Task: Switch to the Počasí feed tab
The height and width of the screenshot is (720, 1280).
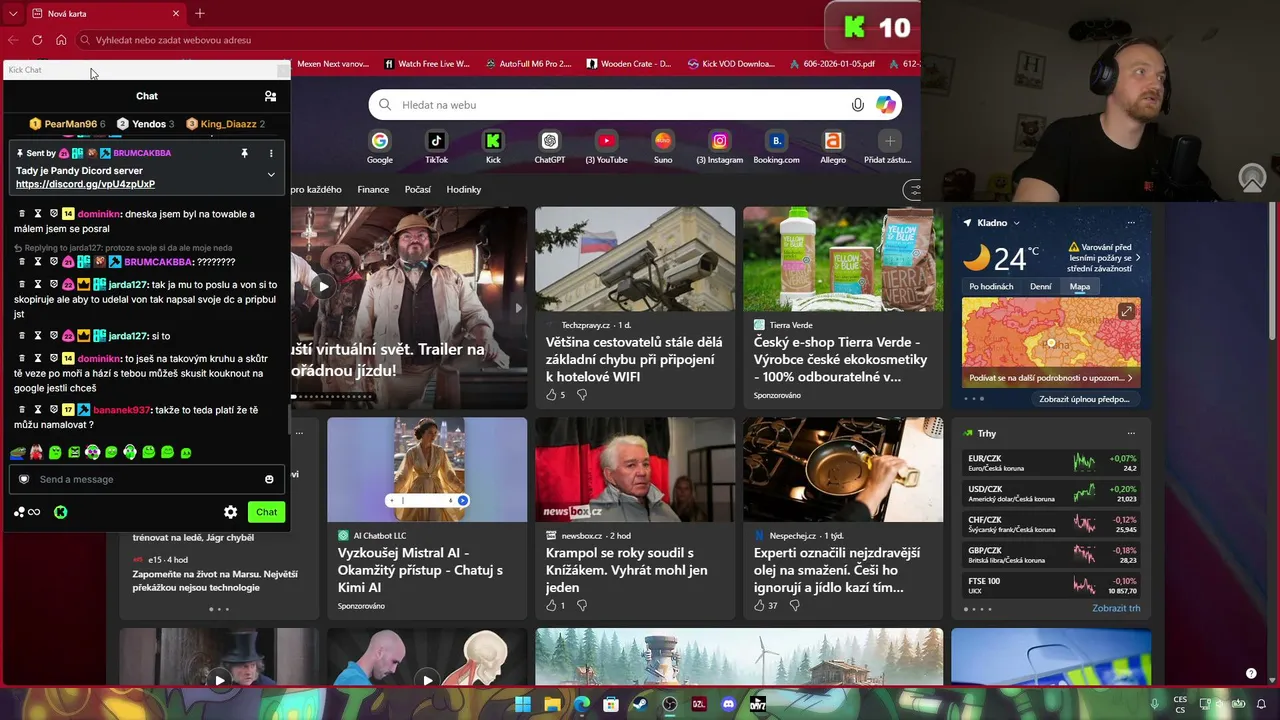Action: 418,189
